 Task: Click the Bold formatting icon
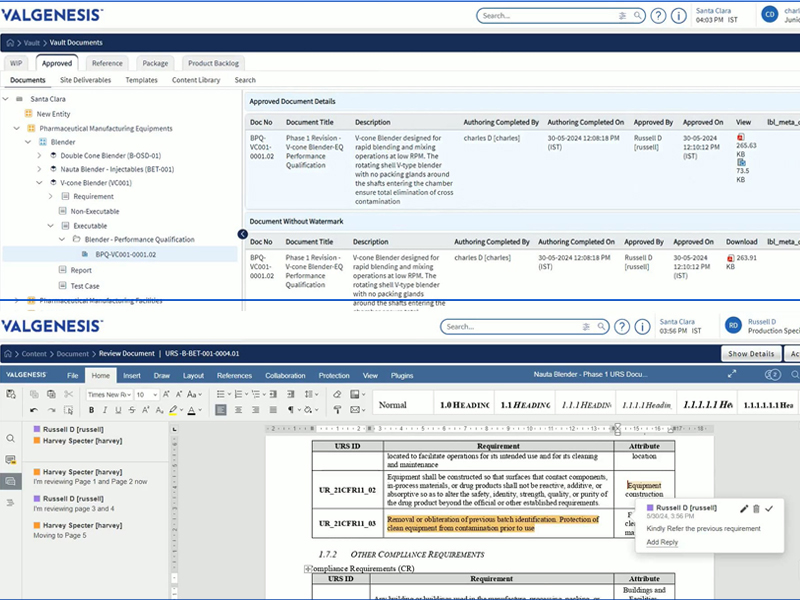tap(91, 410)
